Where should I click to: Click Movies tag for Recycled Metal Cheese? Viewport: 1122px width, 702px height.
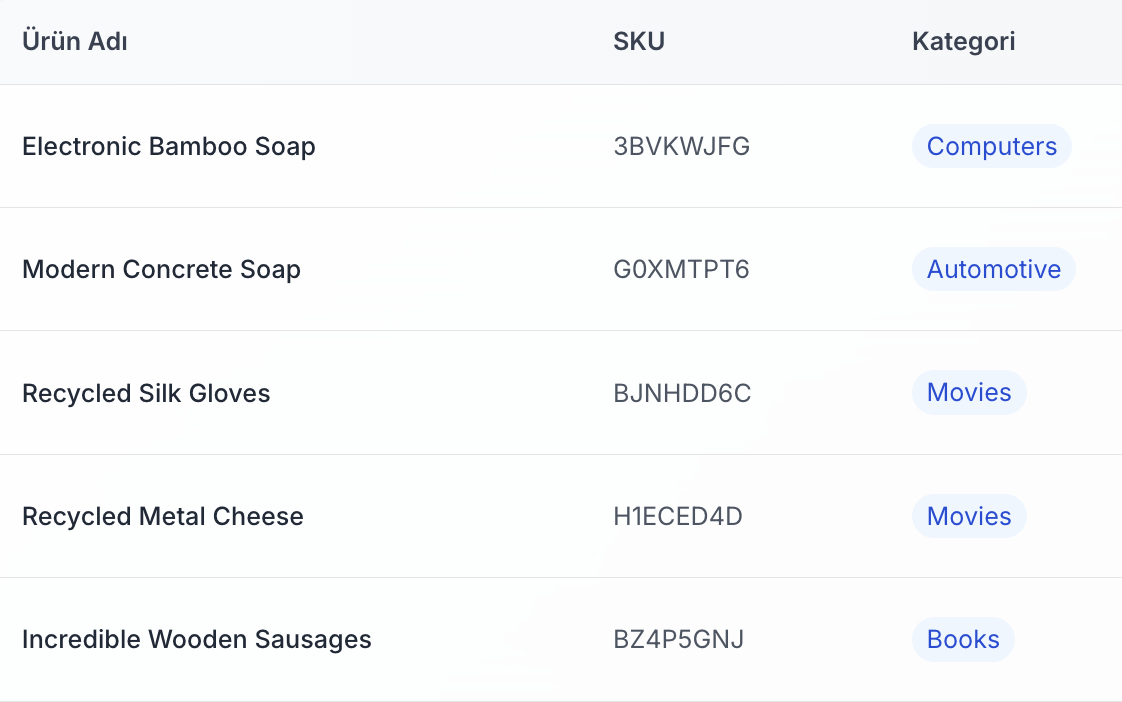pos(969,516)
